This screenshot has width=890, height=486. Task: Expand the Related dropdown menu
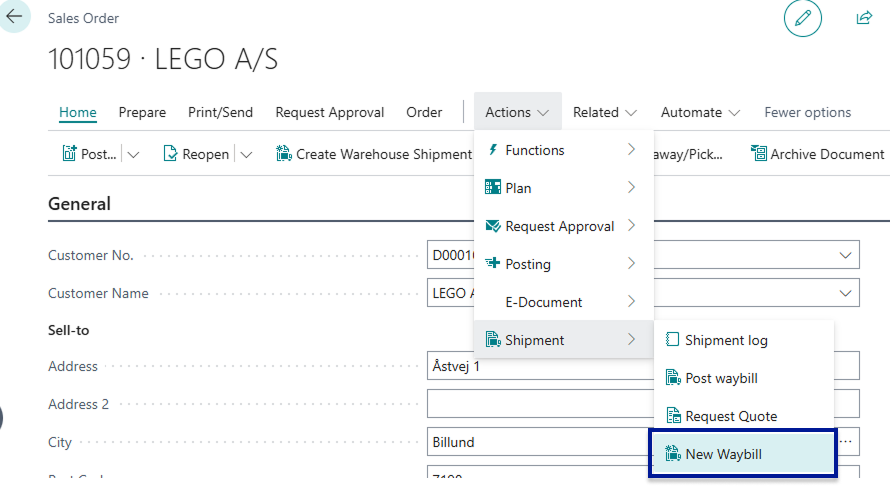coord(605,112)
